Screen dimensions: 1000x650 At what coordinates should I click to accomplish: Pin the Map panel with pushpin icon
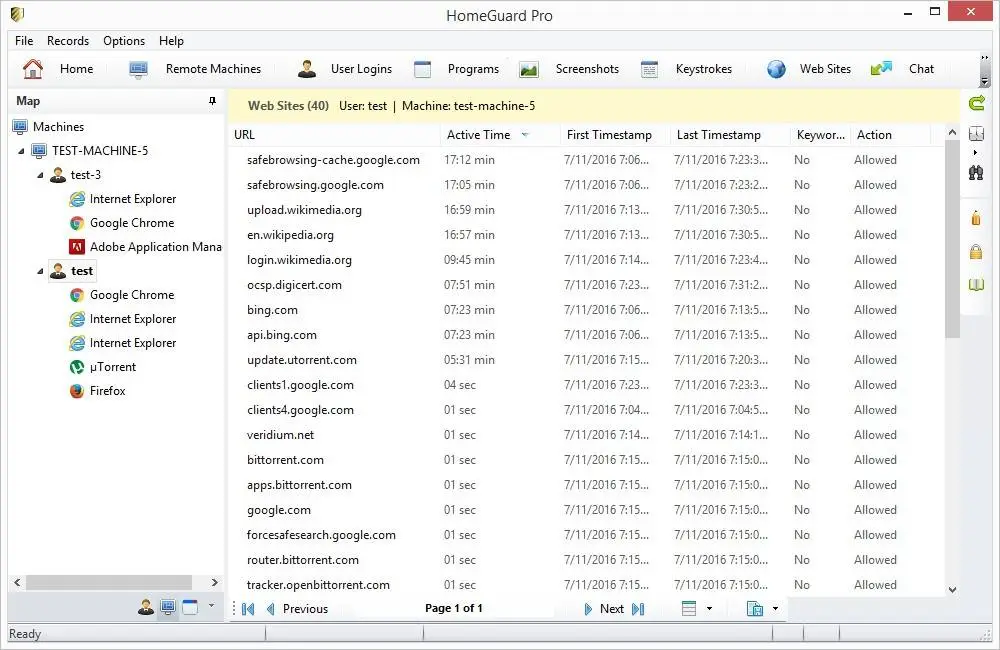(212, 101)
